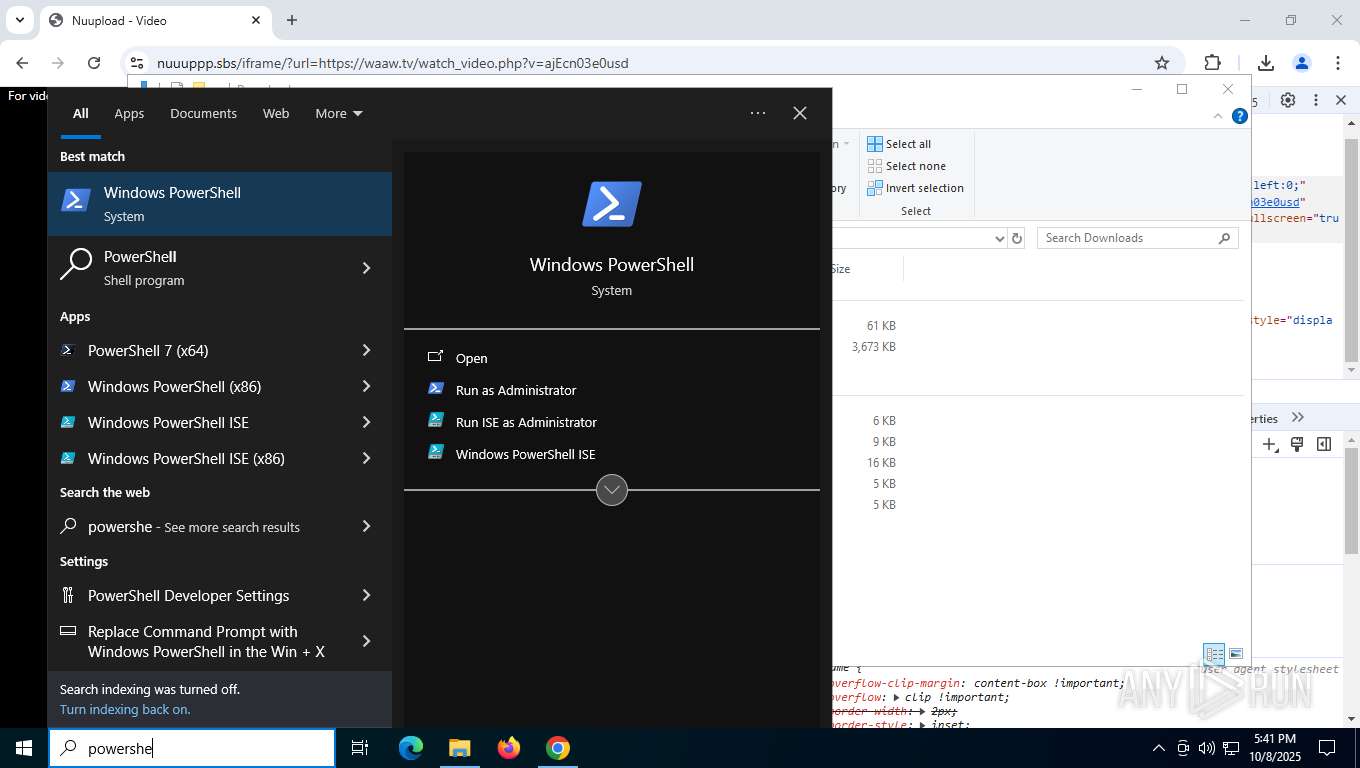Viewport: 1360px width, 768px height.
Task: Open the More filter dropdown
Action: click(339, 113)
